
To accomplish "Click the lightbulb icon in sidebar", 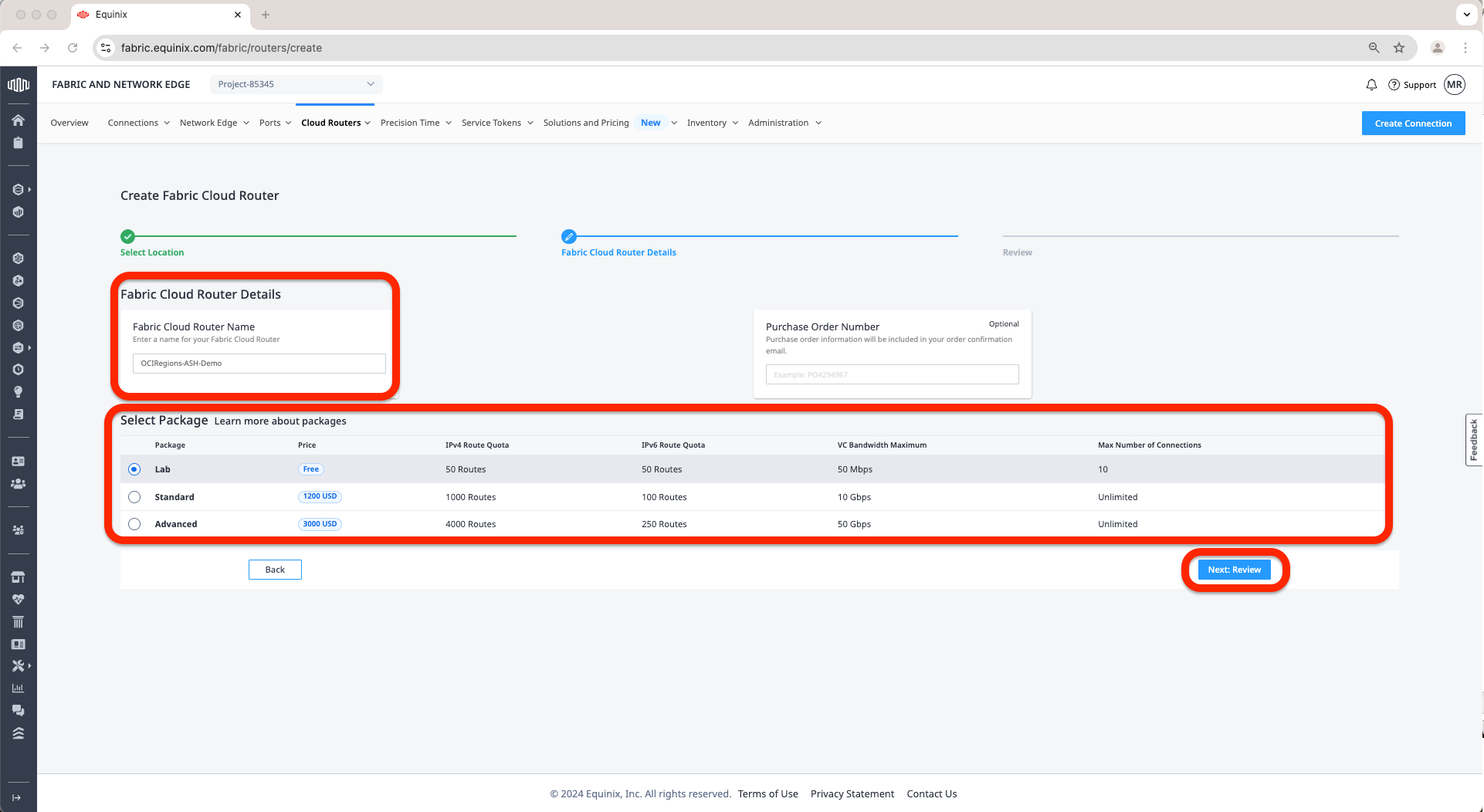I will (18, 392).
